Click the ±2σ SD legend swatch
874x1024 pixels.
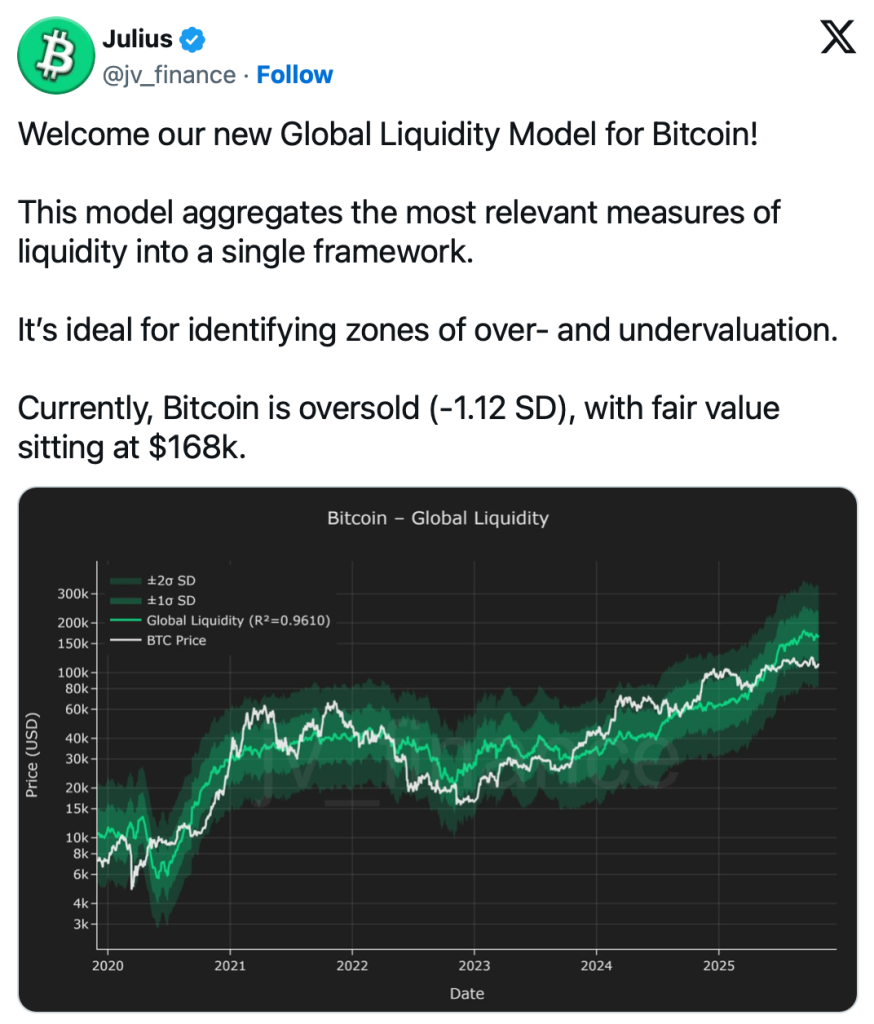pos(126,580)
